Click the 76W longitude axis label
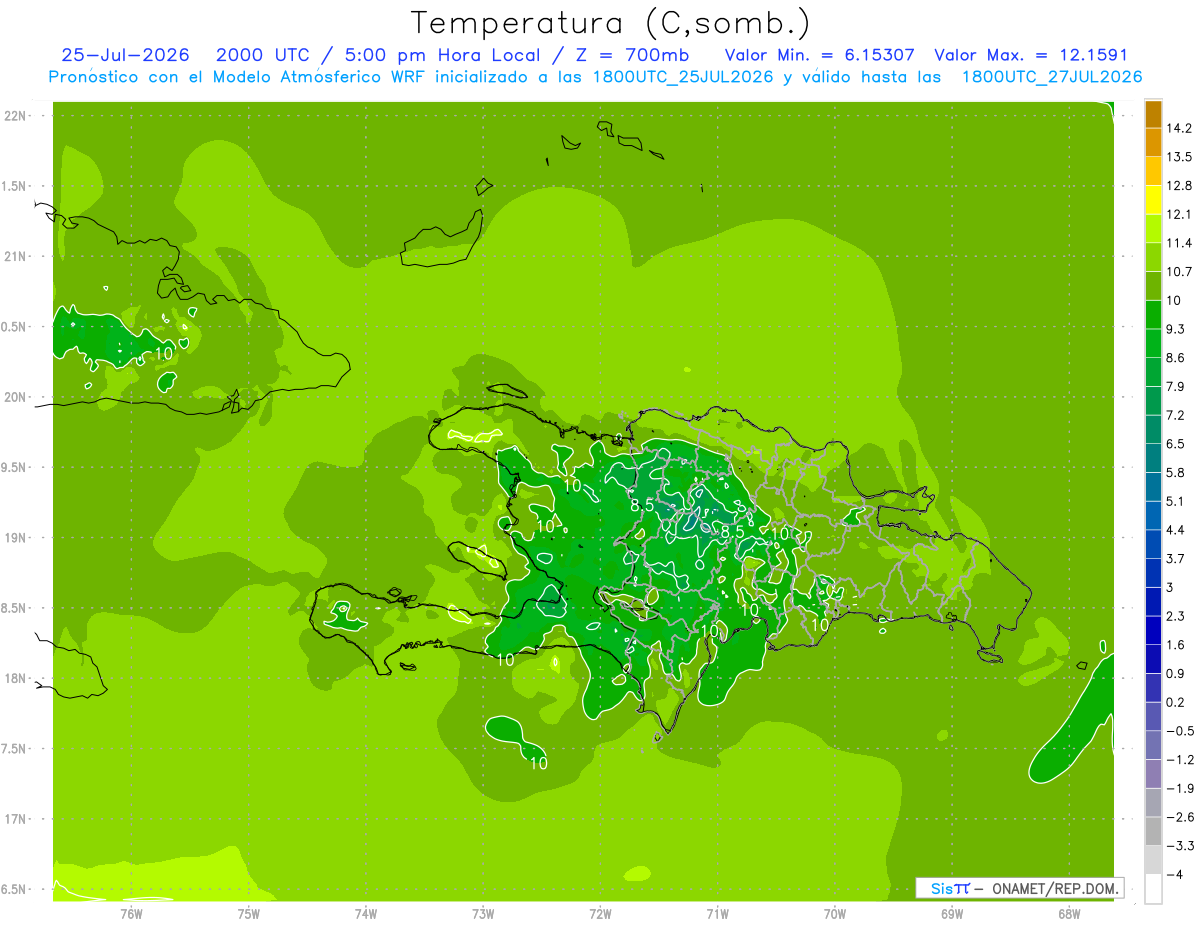 pyautogui.click(x=131, y=913)
